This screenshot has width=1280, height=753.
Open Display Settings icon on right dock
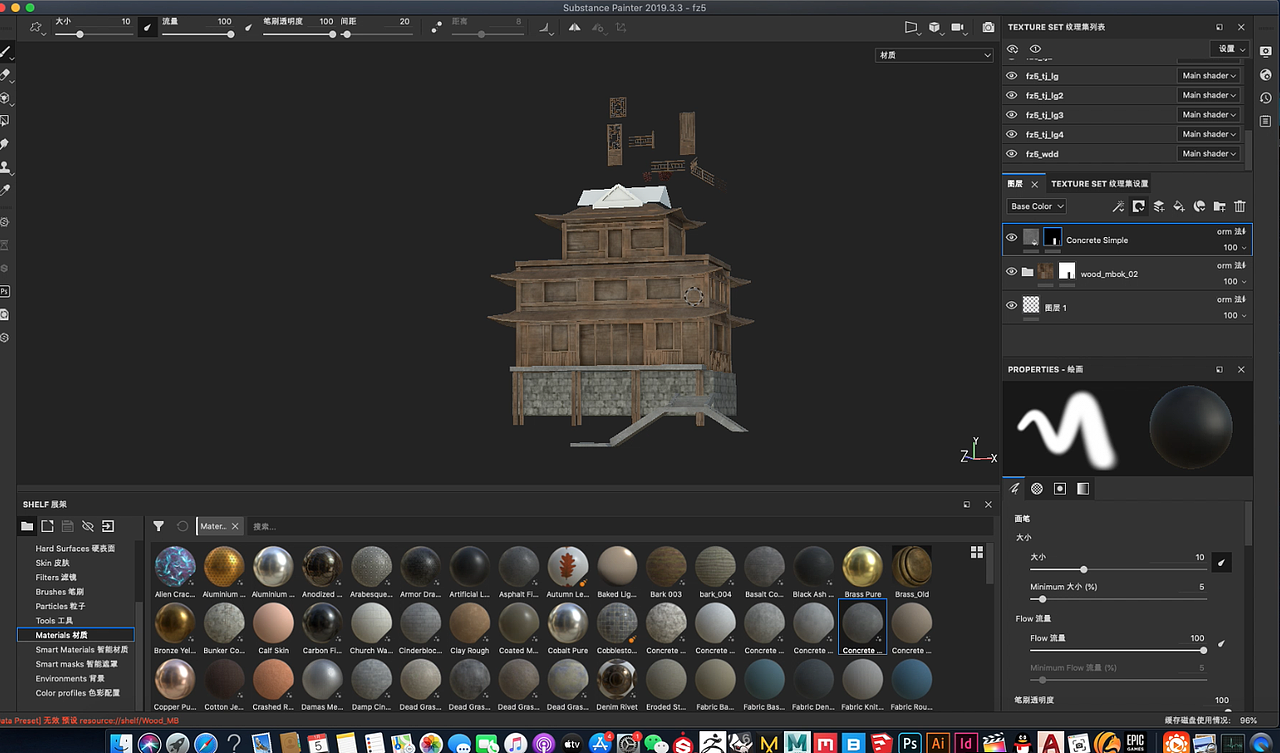(x=1265, y=51)
